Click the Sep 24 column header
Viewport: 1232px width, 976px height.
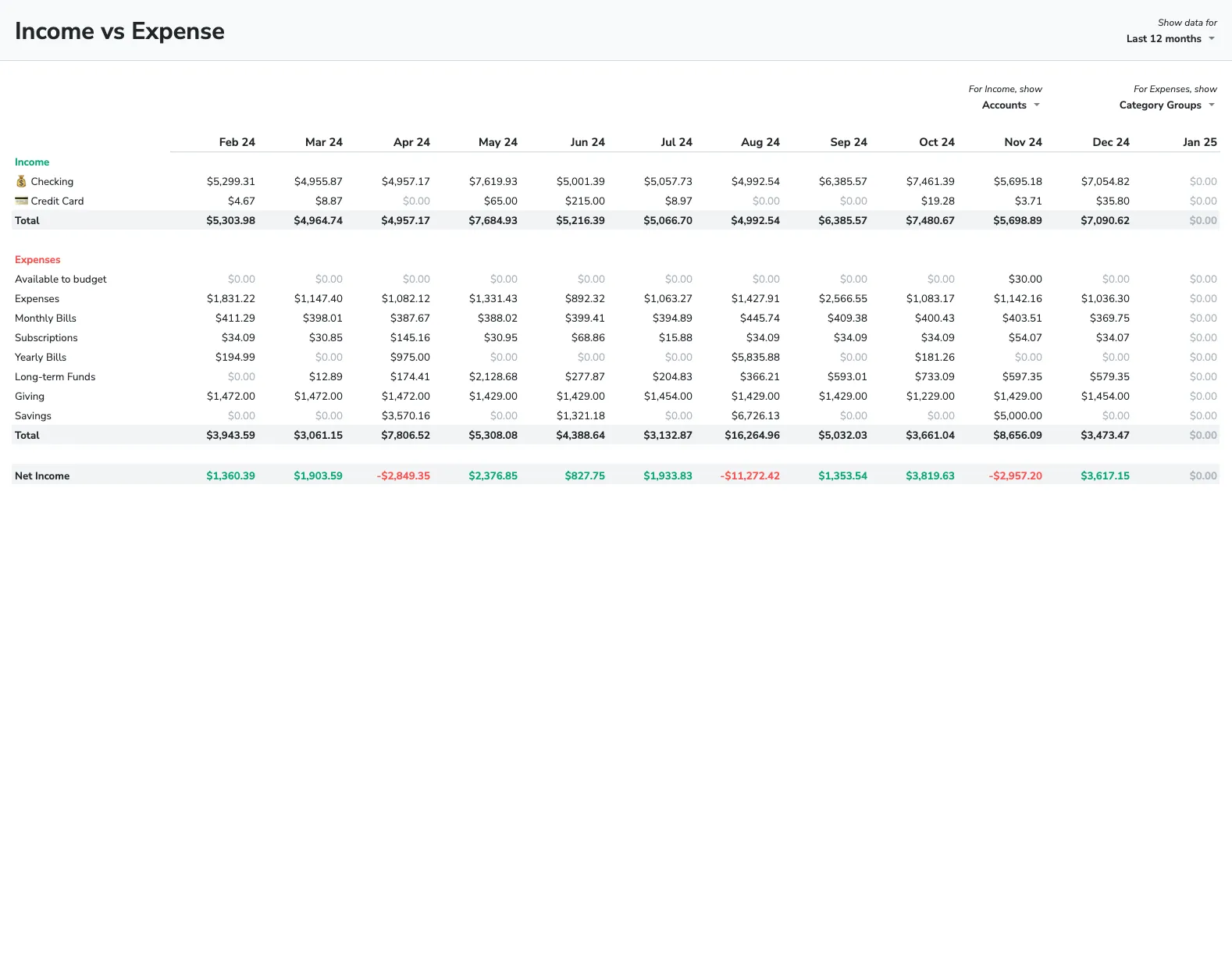849,142
